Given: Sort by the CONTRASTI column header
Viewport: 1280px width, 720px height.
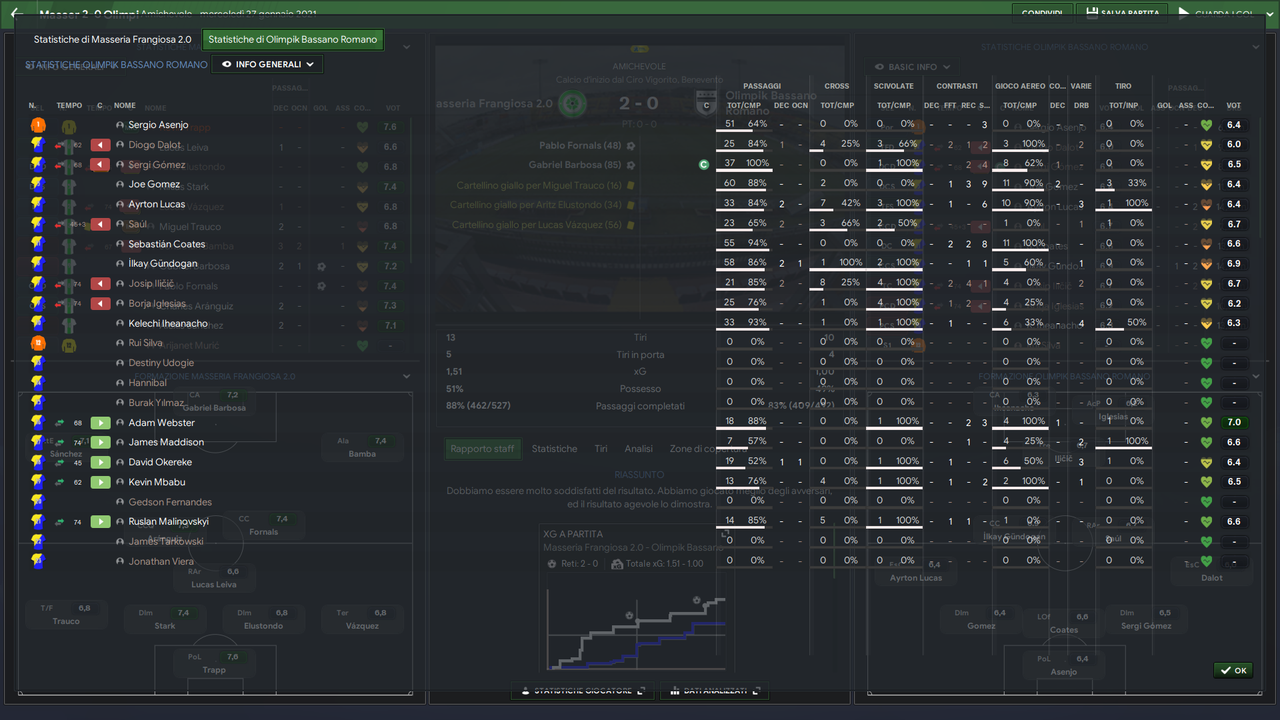Looking at the screenshot, I should coord(957,86).
